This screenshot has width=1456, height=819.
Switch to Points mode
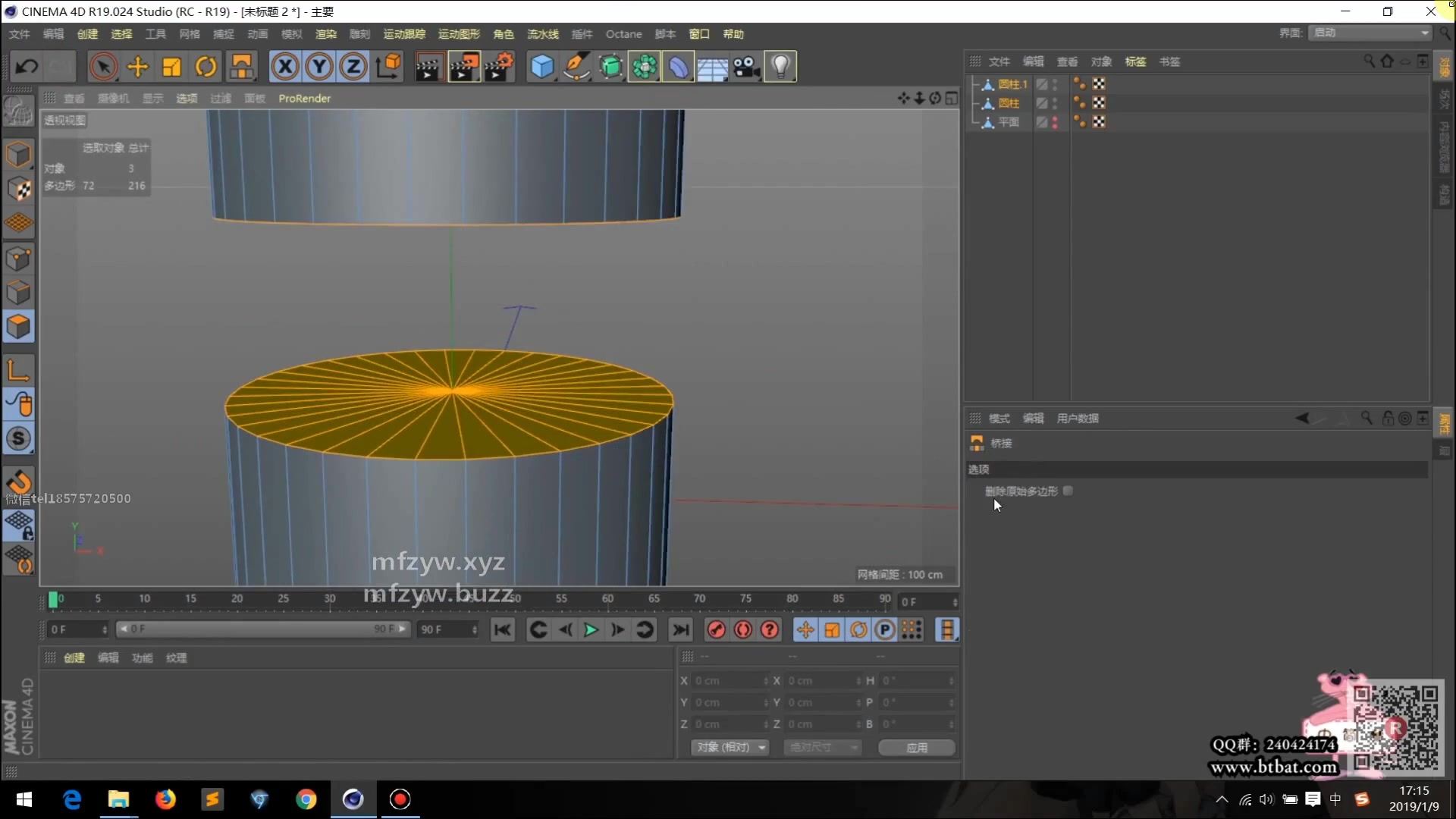[x=18, y=259]
